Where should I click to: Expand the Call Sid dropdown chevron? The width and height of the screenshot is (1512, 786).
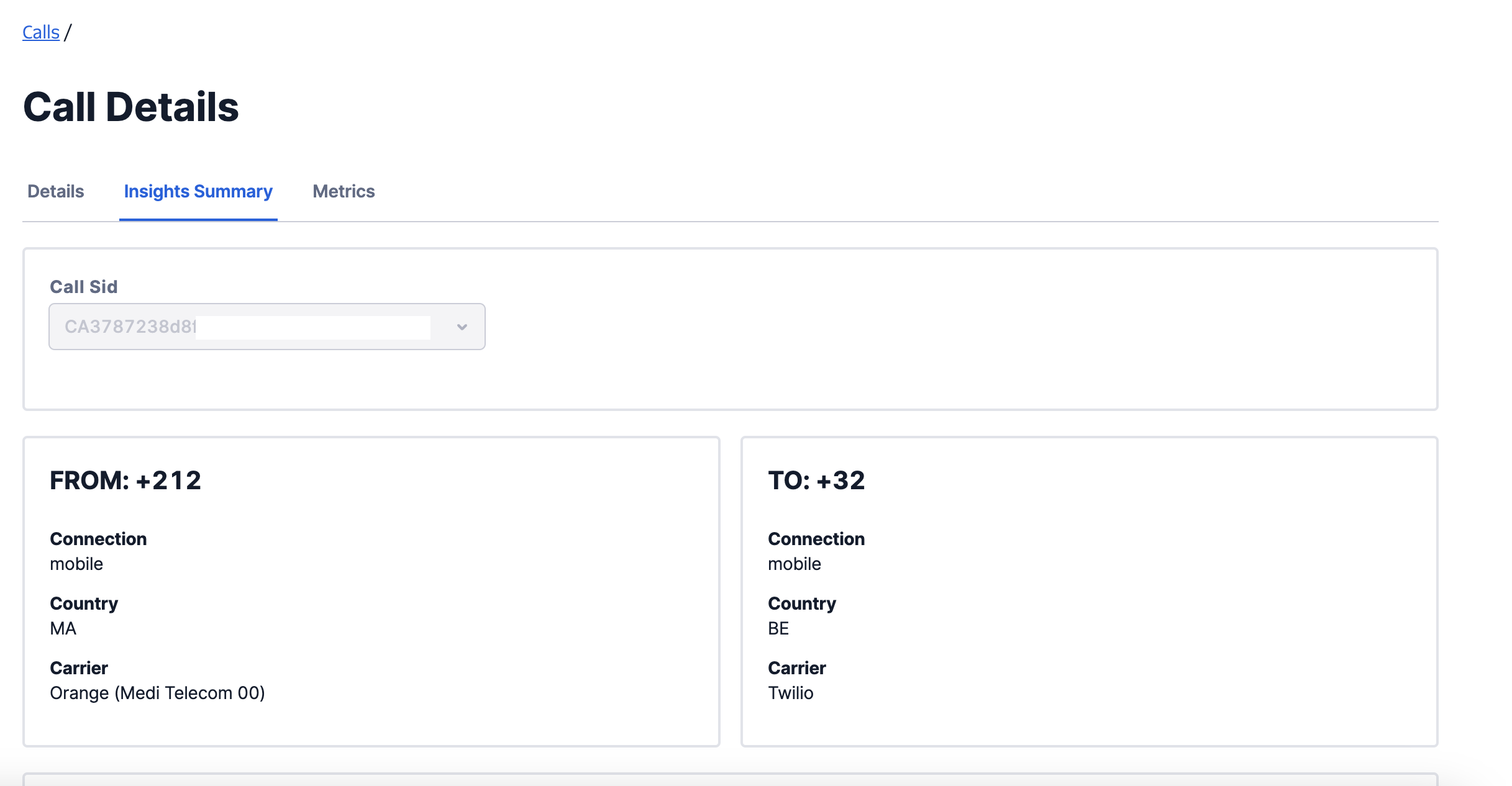tap(462, 327)
